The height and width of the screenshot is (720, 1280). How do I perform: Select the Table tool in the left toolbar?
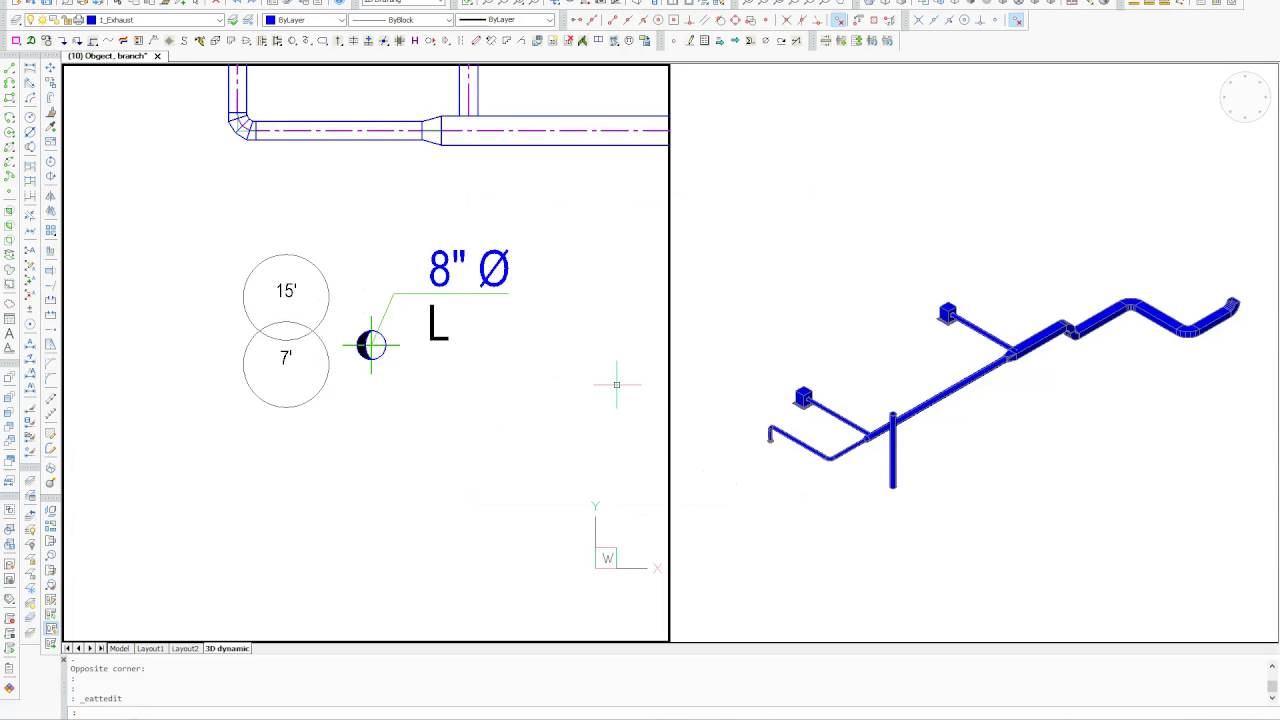click(9, 318)
